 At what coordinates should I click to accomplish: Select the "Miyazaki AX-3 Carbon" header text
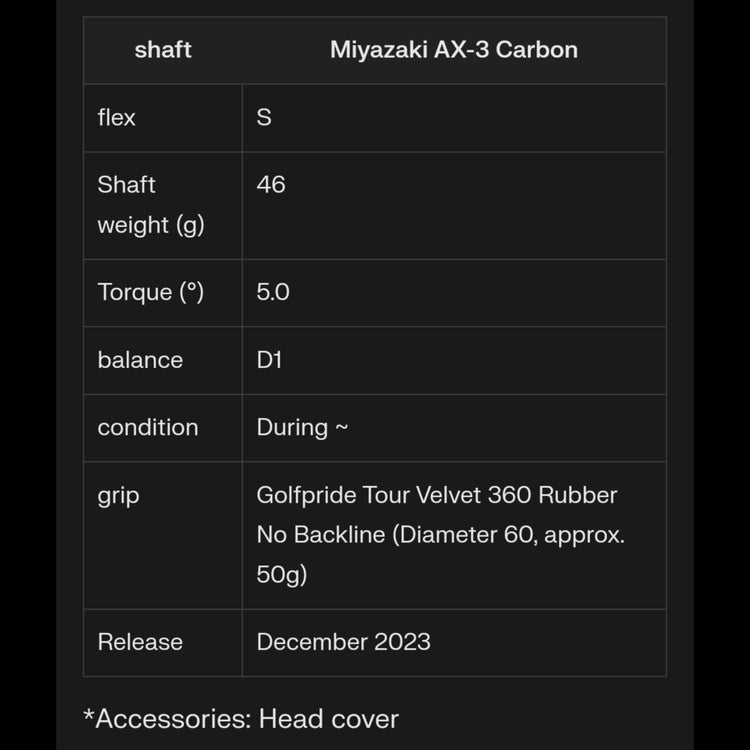(x=453, y=50)
